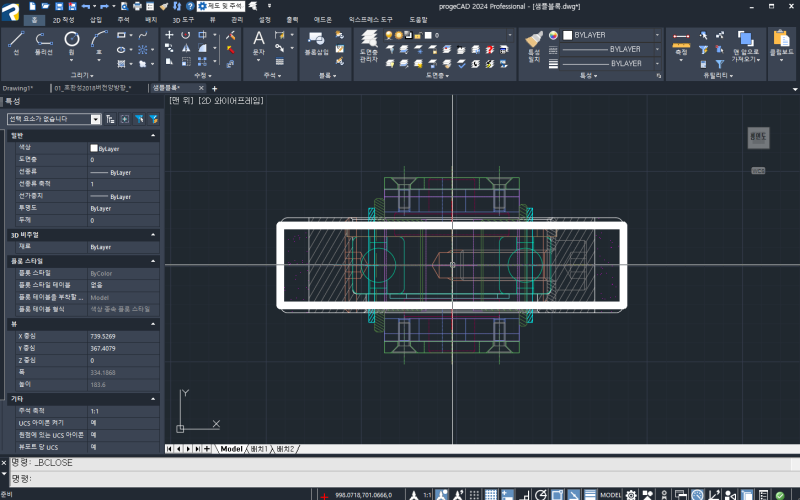Switch to the Drawing1* document tab
This screenshot has height=500, width=800.
(x=18, y=88)
